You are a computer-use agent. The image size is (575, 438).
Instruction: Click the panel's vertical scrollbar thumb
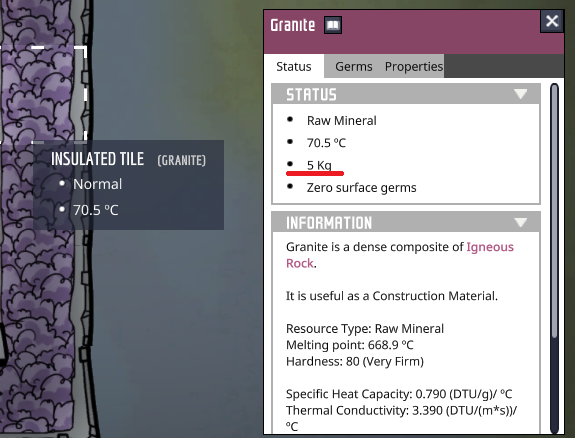(554, 211)
